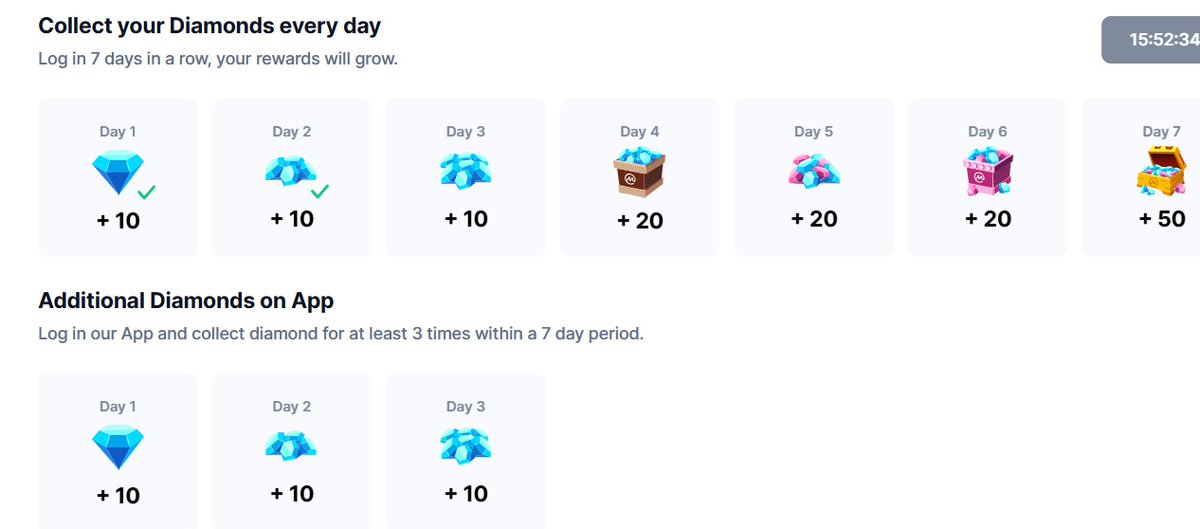The width and height of the screenshot is (1200, 529).
Task: Click the golden treasure chest on Day 7
Action: (x=1161, y=171)
